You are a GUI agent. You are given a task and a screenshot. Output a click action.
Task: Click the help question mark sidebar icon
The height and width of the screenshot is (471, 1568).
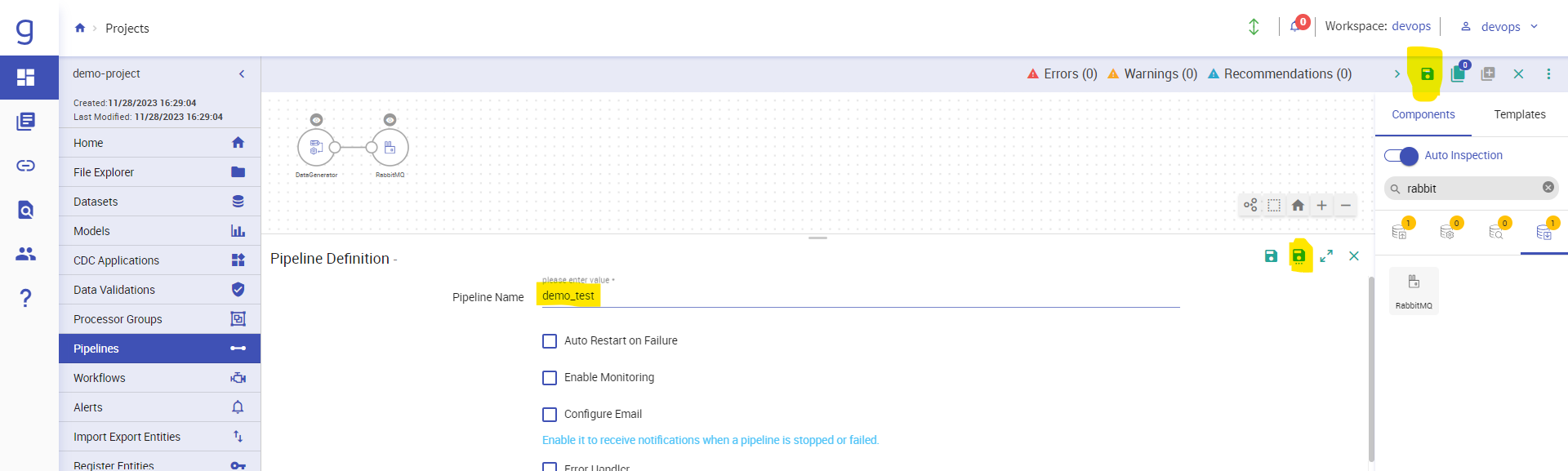pyautogui.click(x=26, y=298)
